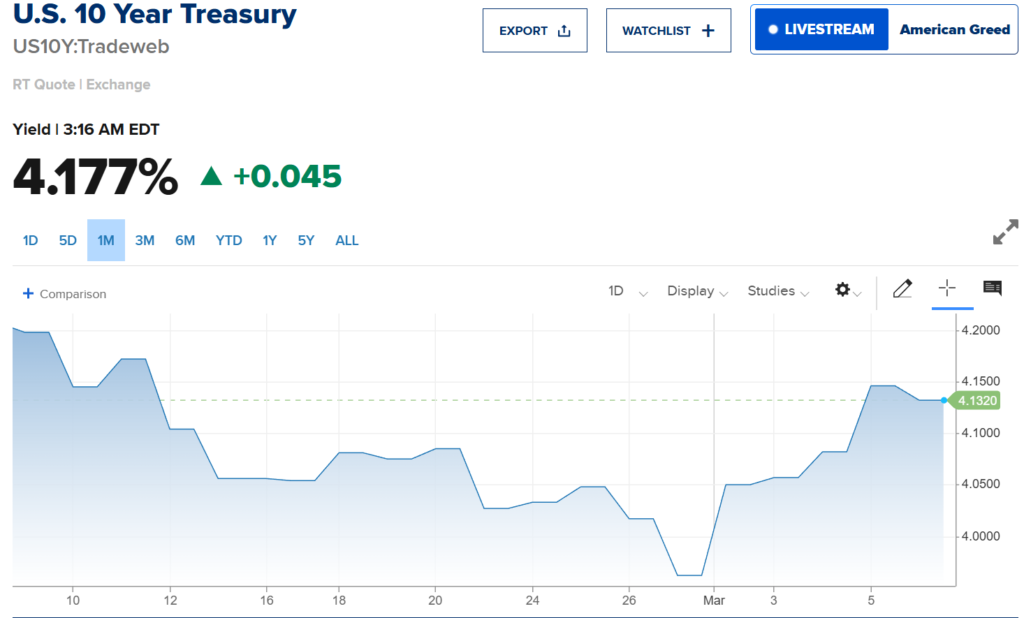This screenshot has height=618, width=1024.
Task: Expand chart to fullscreen view
Action: tap(1004, 232)
